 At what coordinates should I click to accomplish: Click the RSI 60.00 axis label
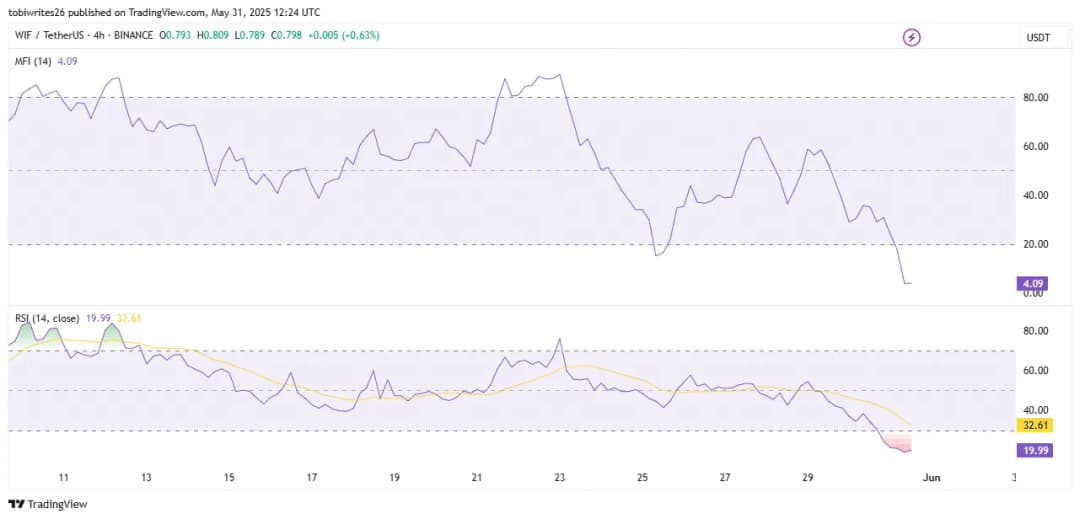point(1035,371)
